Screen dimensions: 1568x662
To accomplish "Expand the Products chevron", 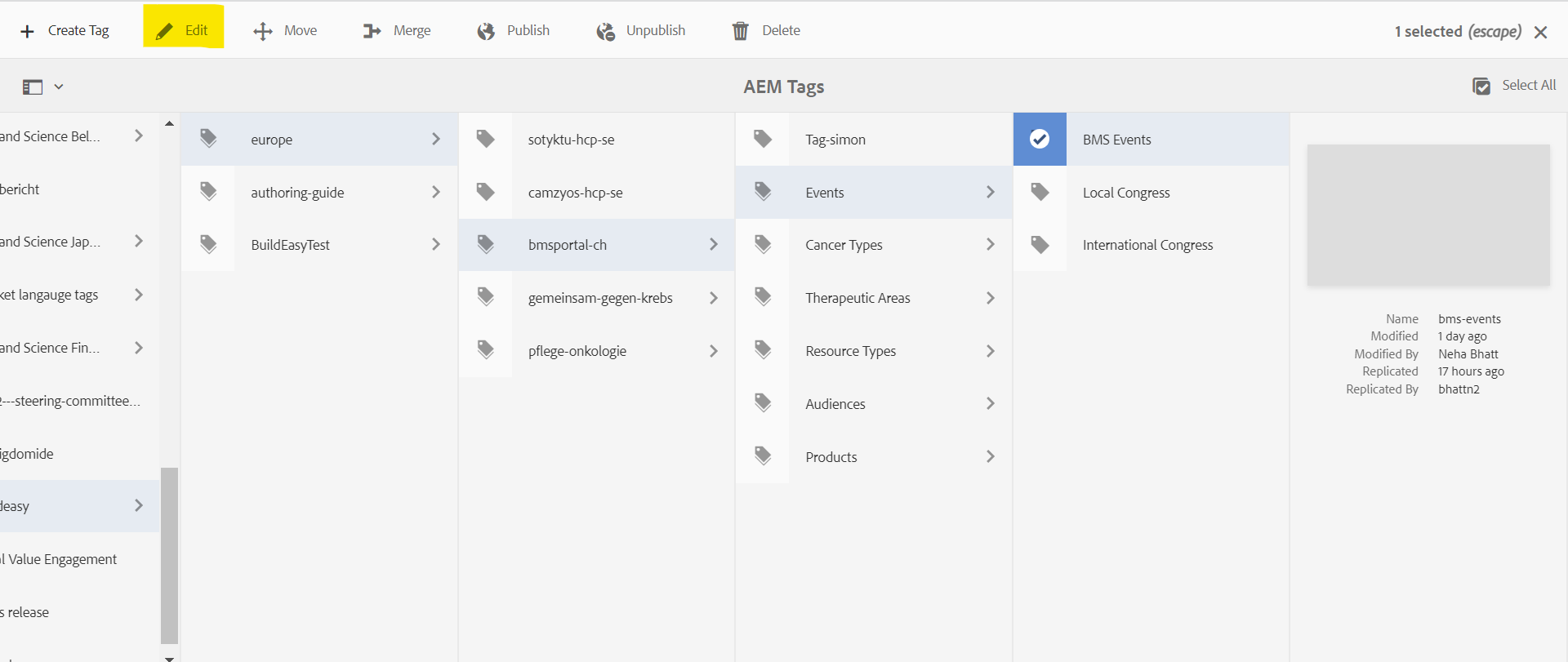I will pos(991,456).
